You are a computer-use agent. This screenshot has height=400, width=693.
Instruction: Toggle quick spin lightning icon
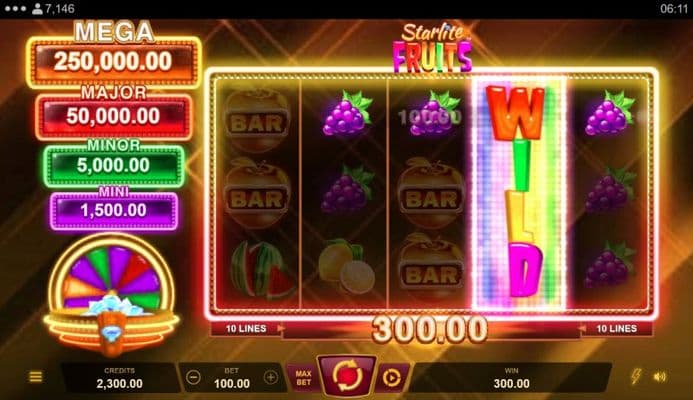tap(636, 376)
